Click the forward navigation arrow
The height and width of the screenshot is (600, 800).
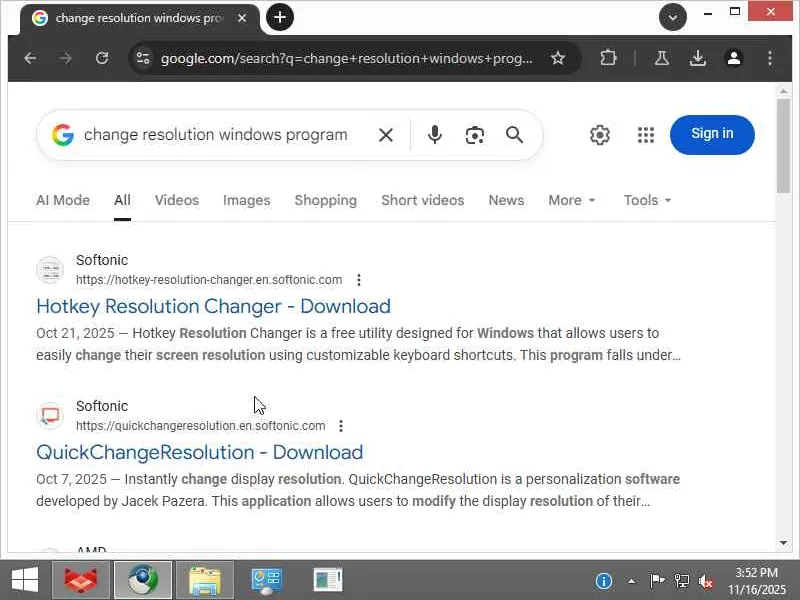coord(65,58)
